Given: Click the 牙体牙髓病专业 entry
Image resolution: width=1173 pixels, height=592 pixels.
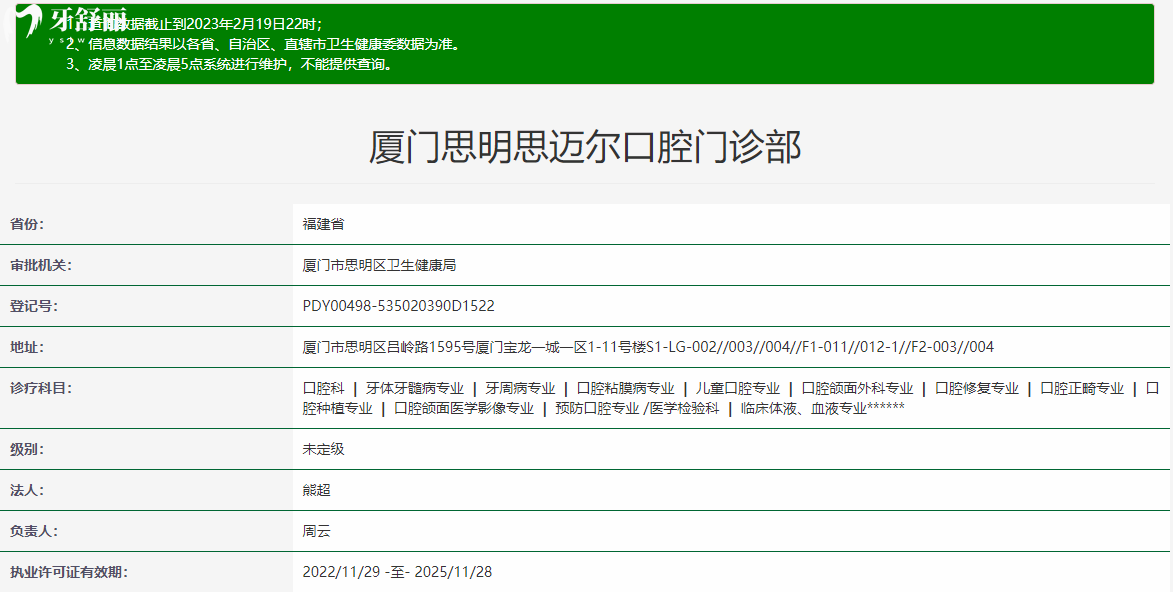Looking at the screenshot, I should (x=414, y=388).
